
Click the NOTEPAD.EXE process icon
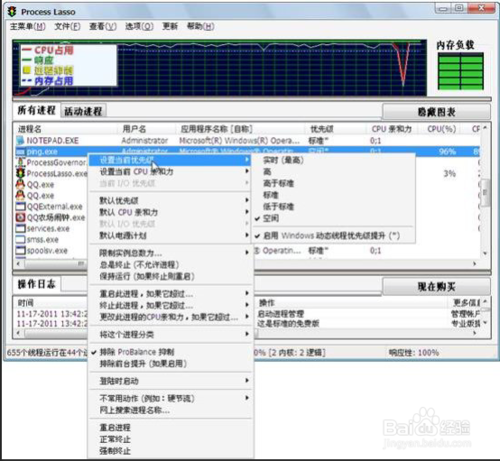pos(21,140)
